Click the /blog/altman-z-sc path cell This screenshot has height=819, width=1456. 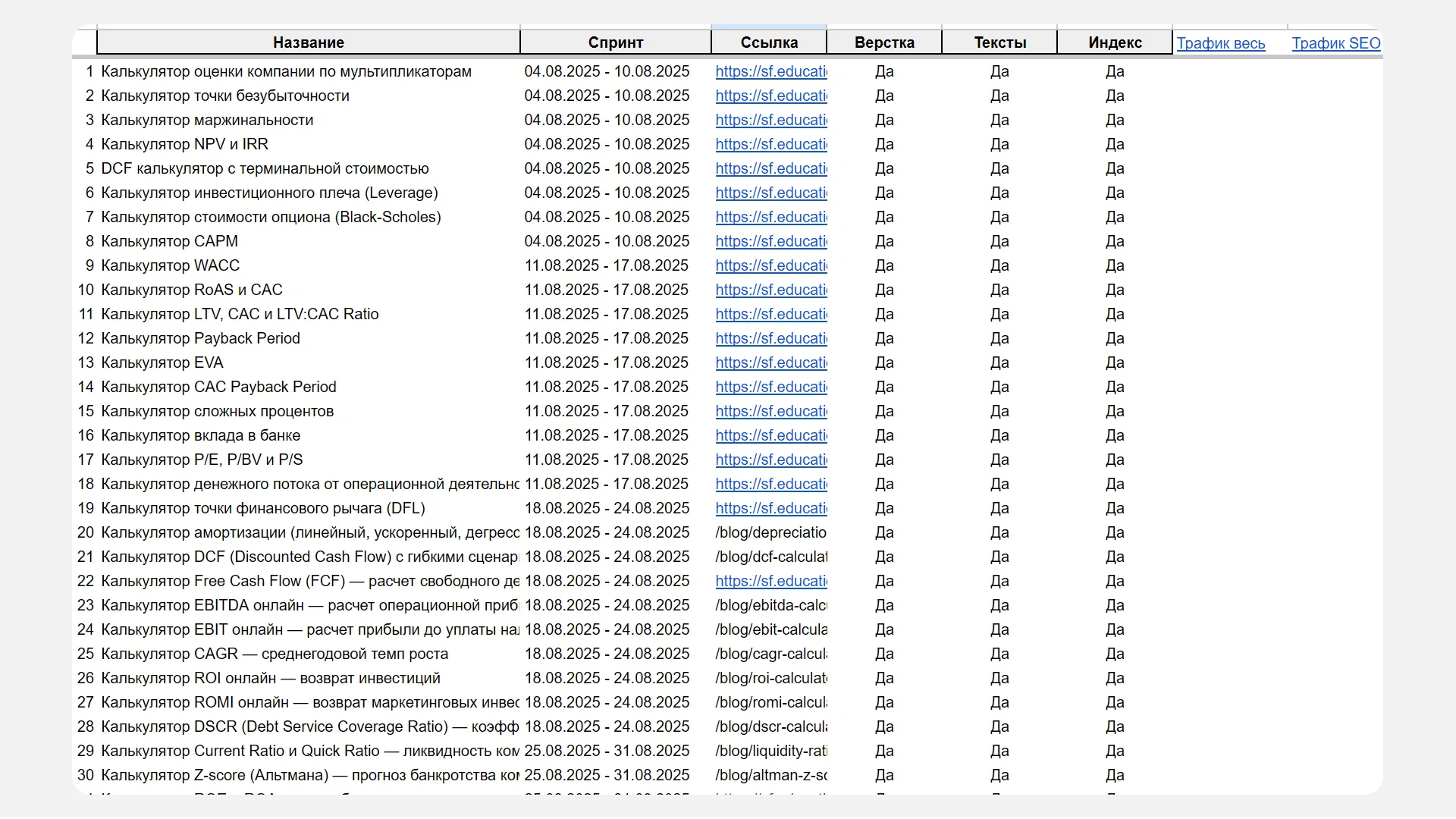point(771,775)
